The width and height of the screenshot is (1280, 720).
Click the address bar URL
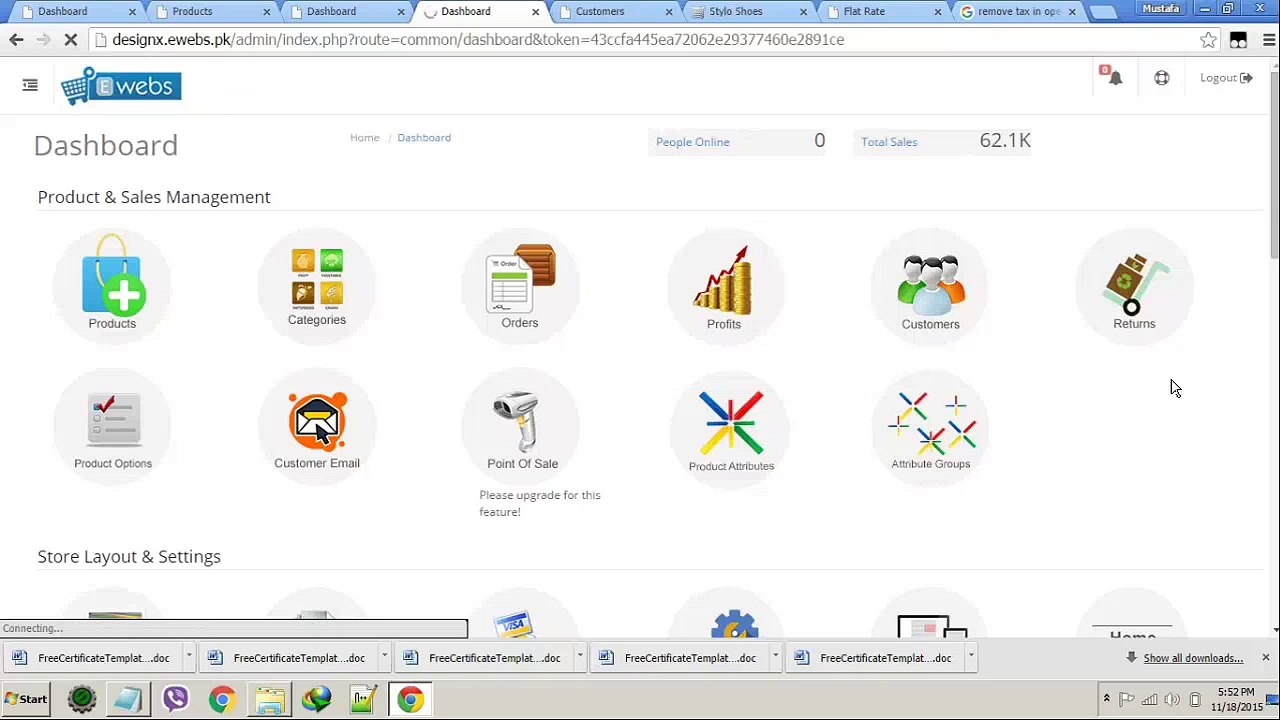478,40
